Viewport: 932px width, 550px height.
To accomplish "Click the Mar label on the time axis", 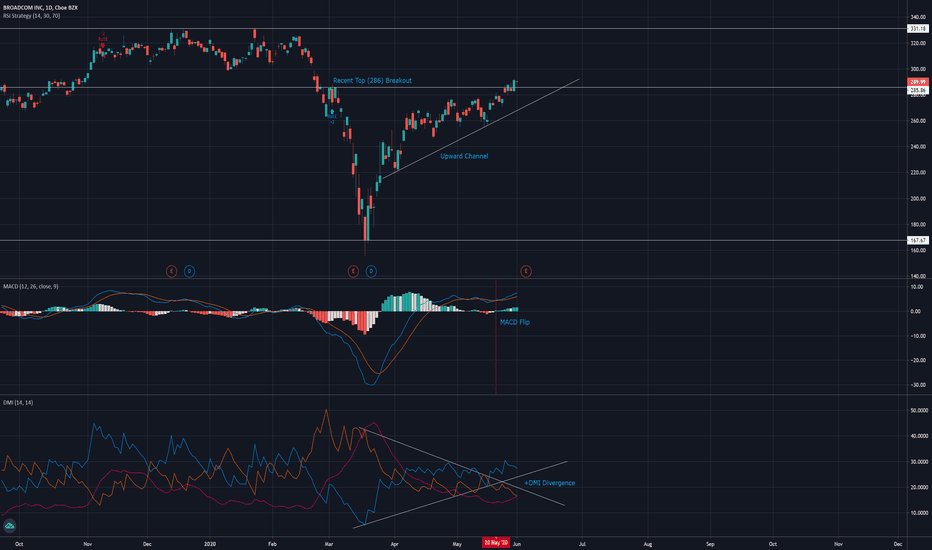I will [x=329, y=543].
